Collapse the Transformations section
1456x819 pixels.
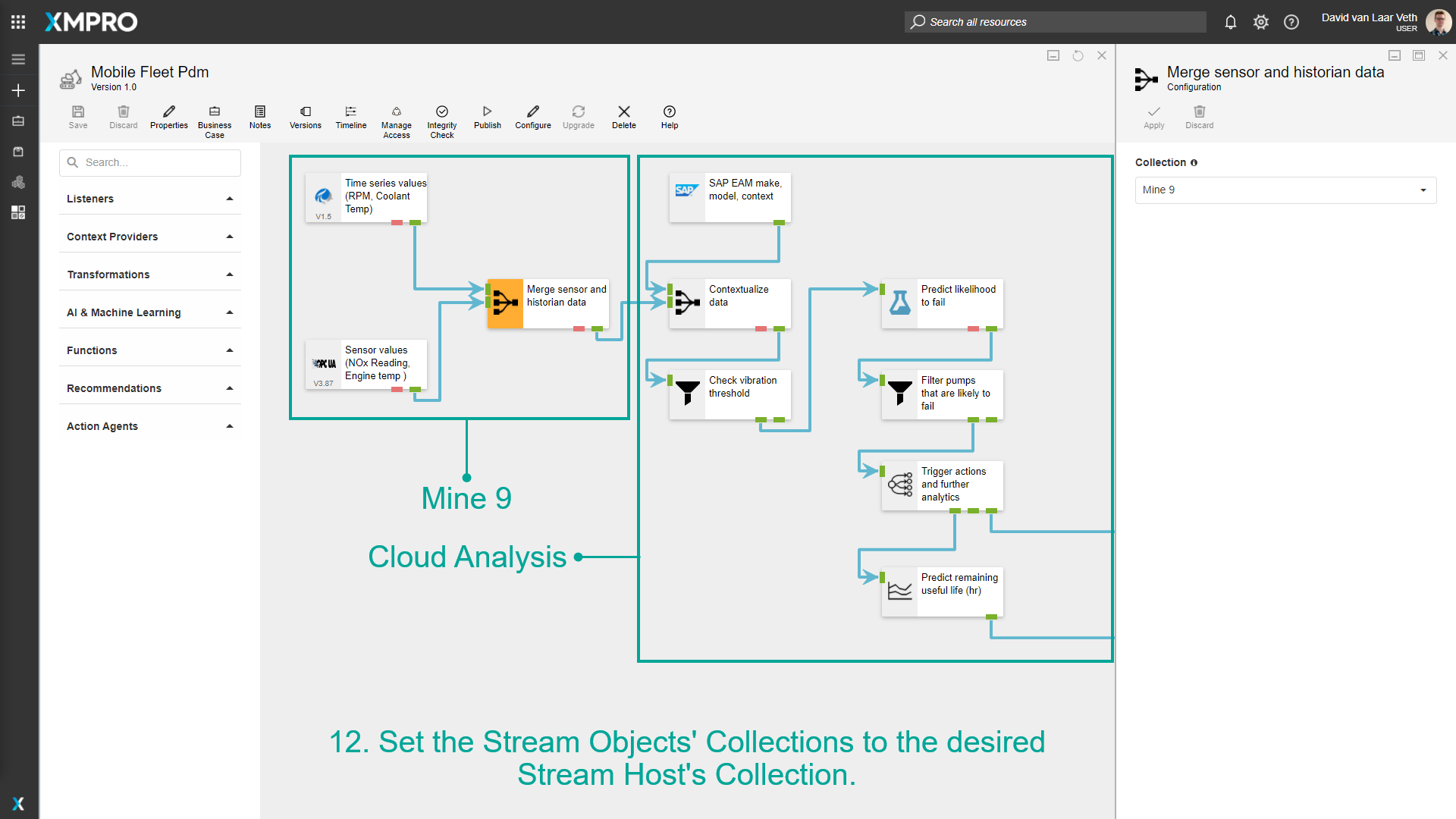click(230, 274)
